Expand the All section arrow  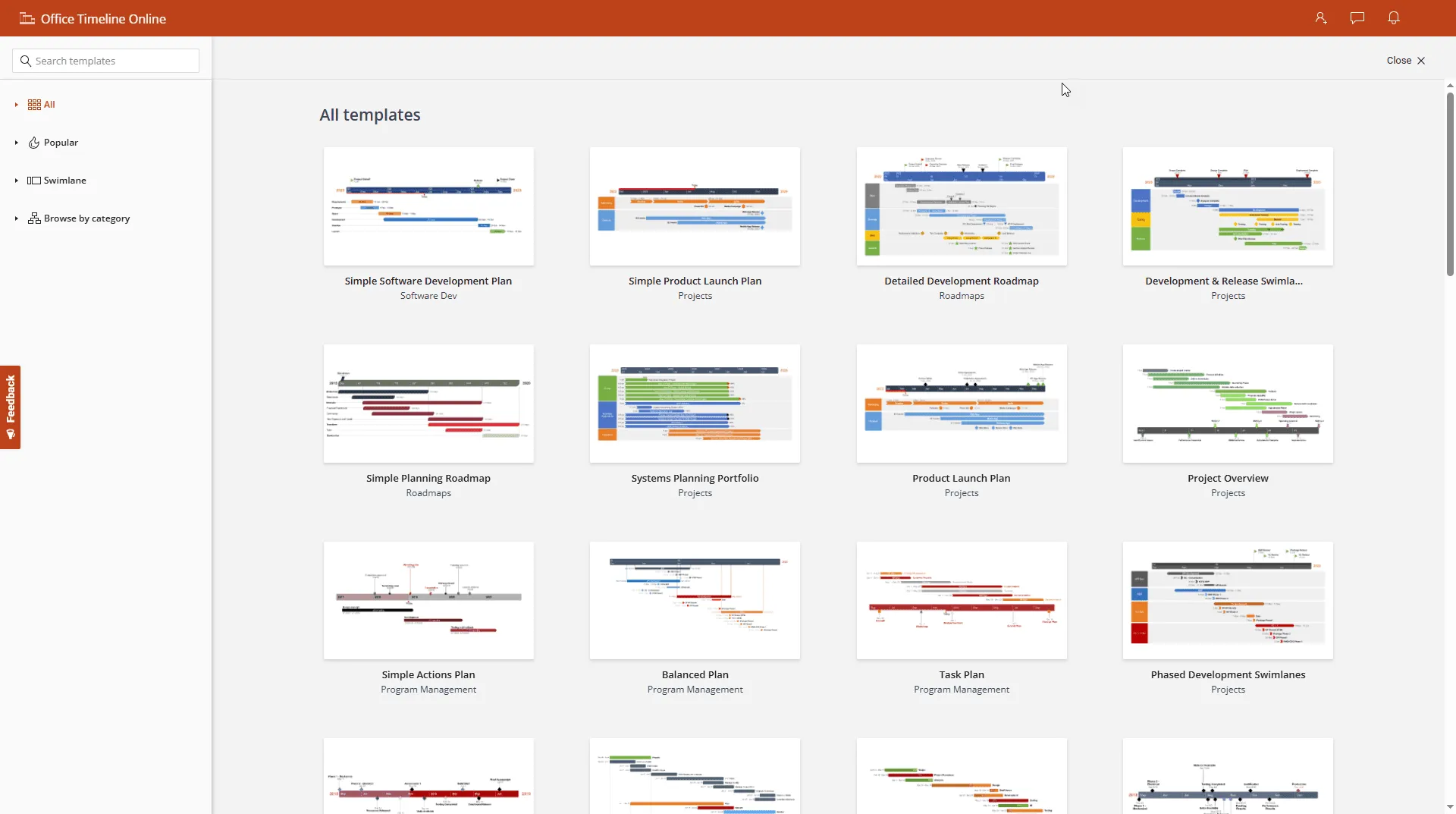click(x=16, y=105)
